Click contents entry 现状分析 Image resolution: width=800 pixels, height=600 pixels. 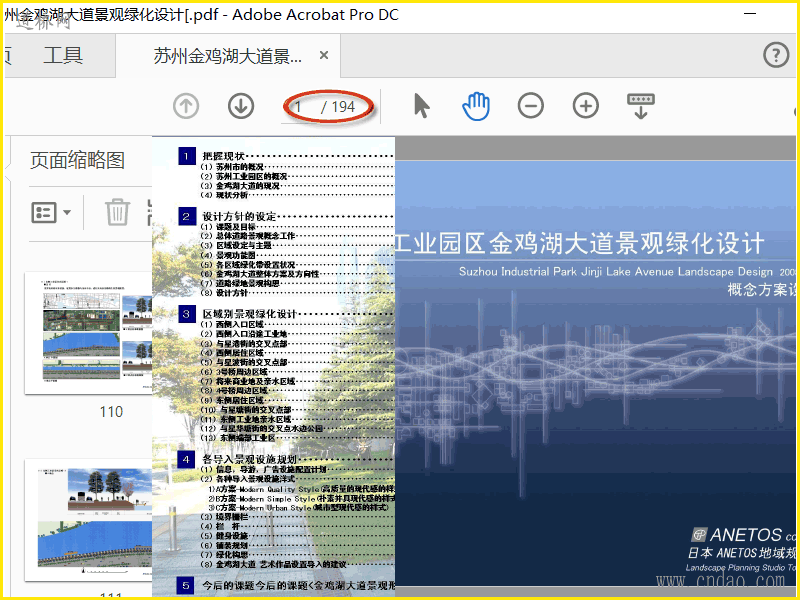(232, 195)
